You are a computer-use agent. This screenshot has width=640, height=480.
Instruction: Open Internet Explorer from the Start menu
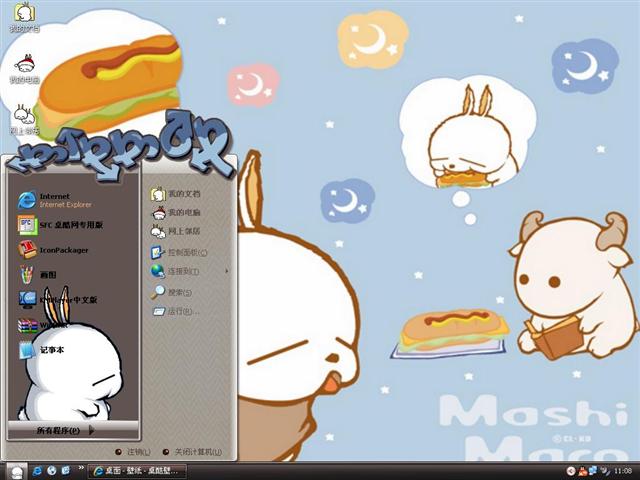pyautogui.click(x=55, y=200)
